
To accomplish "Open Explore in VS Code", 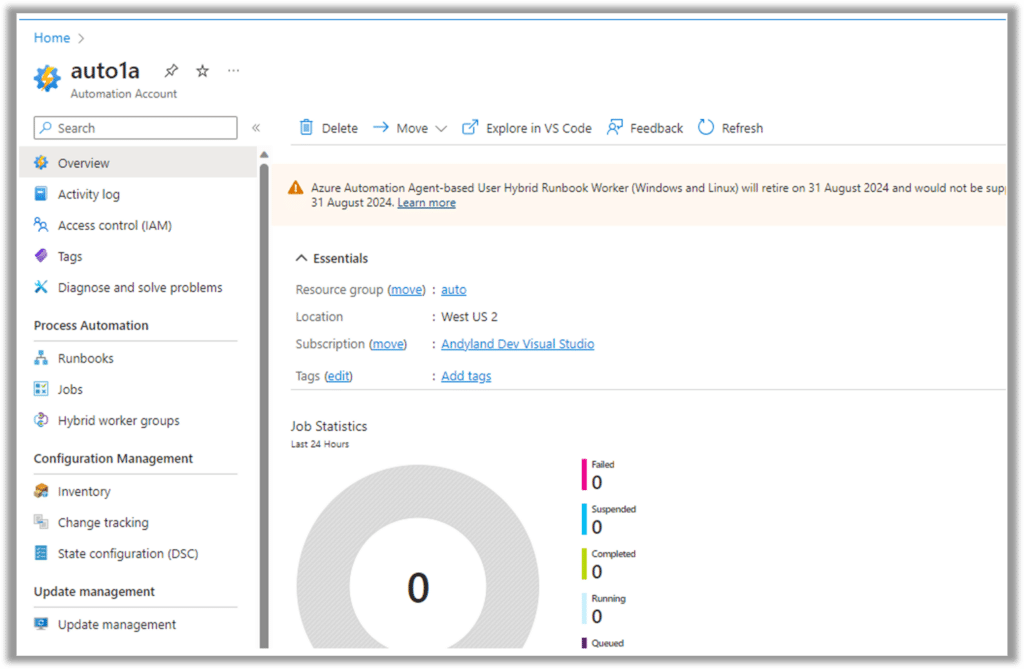I will [x=527, y=127].
